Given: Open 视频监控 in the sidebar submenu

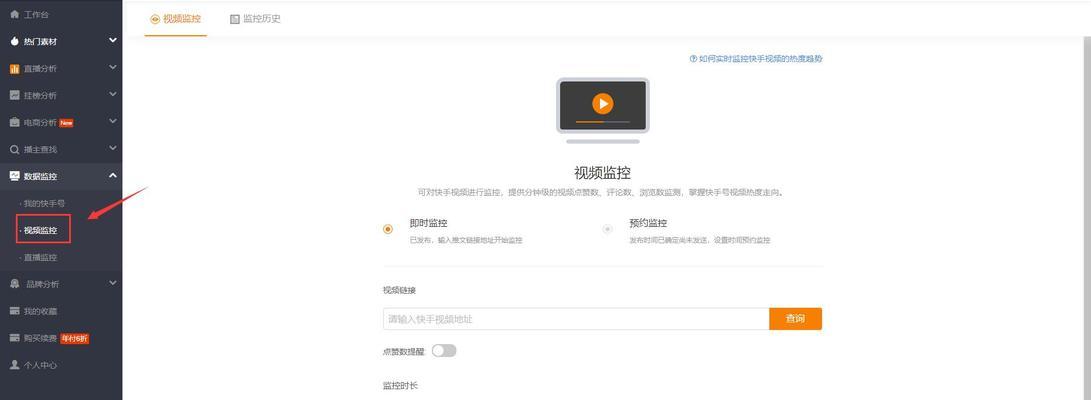Looking at the screenshot, I should 41,230.
